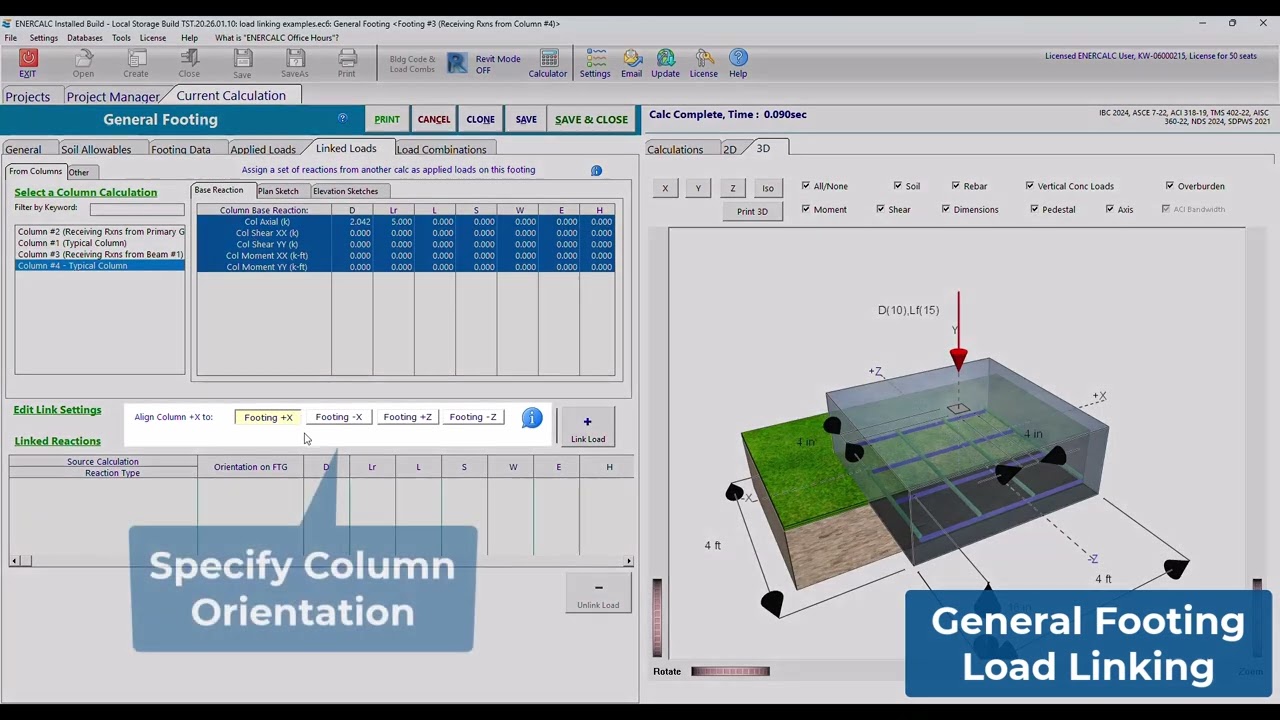Toggle the Pedestal checkbox

[1035, 209]
